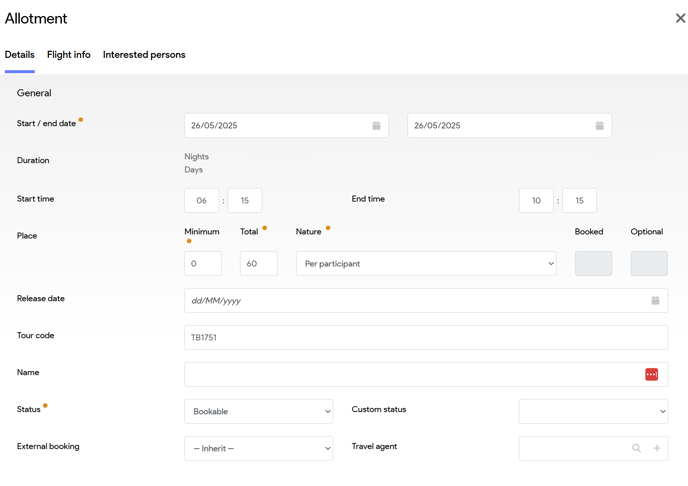Click the Start time hour field
This screenshot has height=486, width=688.
coord(202,200)
